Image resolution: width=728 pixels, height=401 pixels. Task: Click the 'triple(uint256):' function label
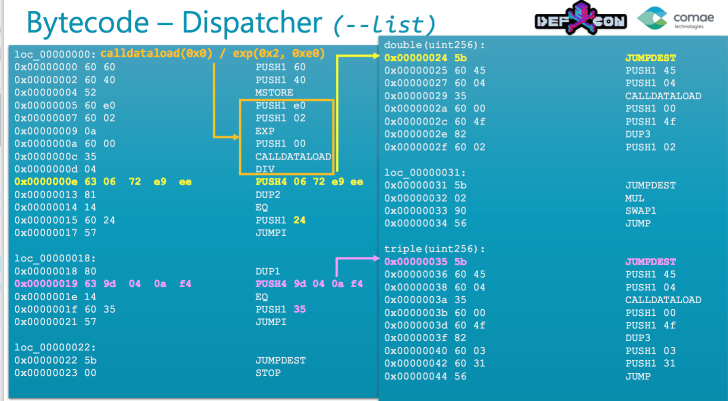(435, 249)
